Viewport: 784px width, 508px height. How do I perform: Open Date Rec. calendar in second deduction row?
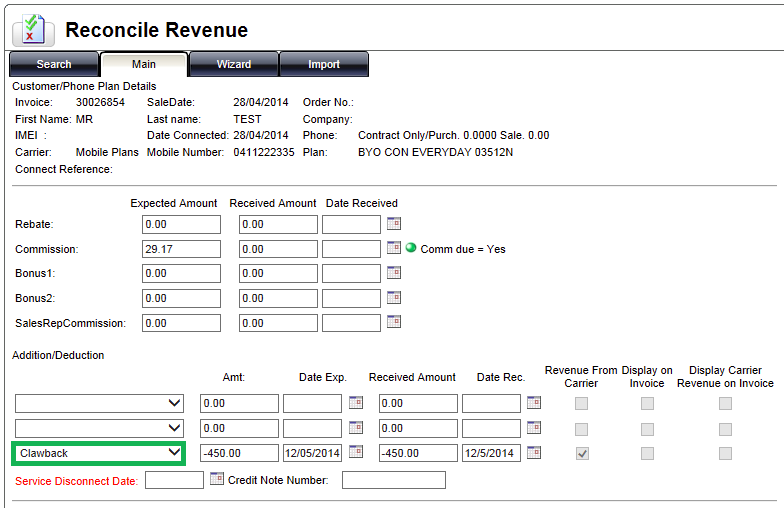(534, 428)
